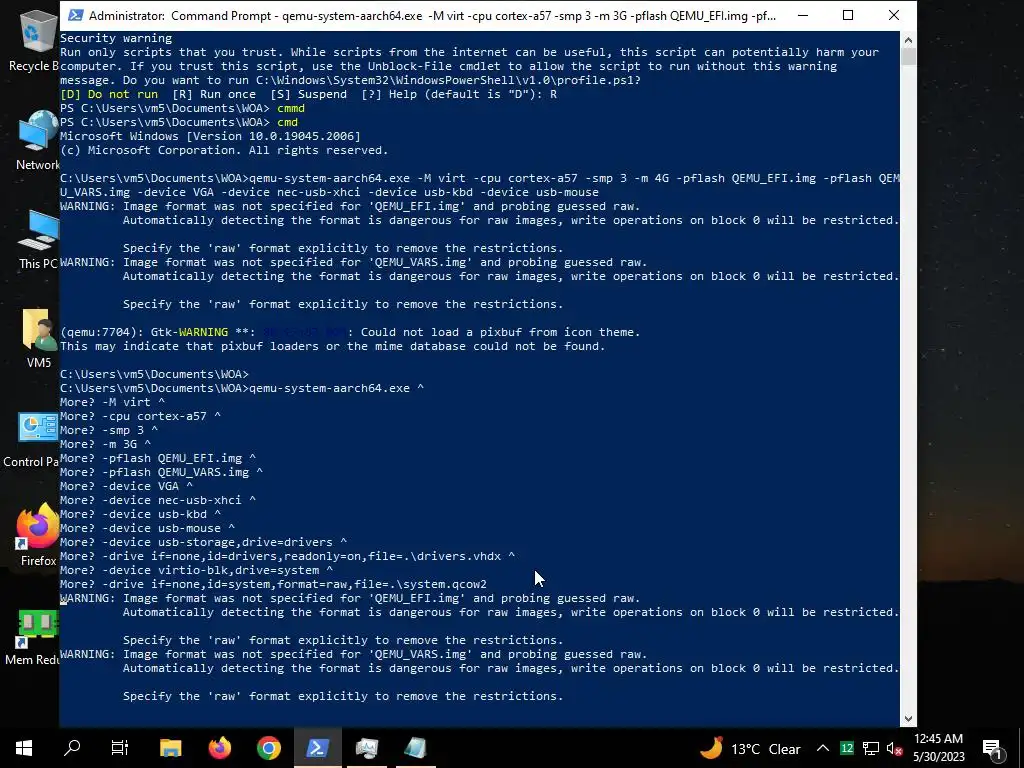Click the 'Gtk-WARNING' text
The image size is (1024, 768).
coord(189,332)
